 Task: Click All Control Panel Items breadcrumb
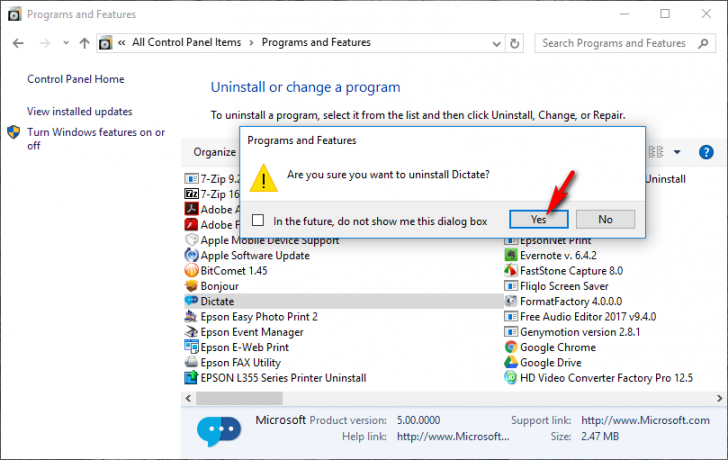click(187, 43)
